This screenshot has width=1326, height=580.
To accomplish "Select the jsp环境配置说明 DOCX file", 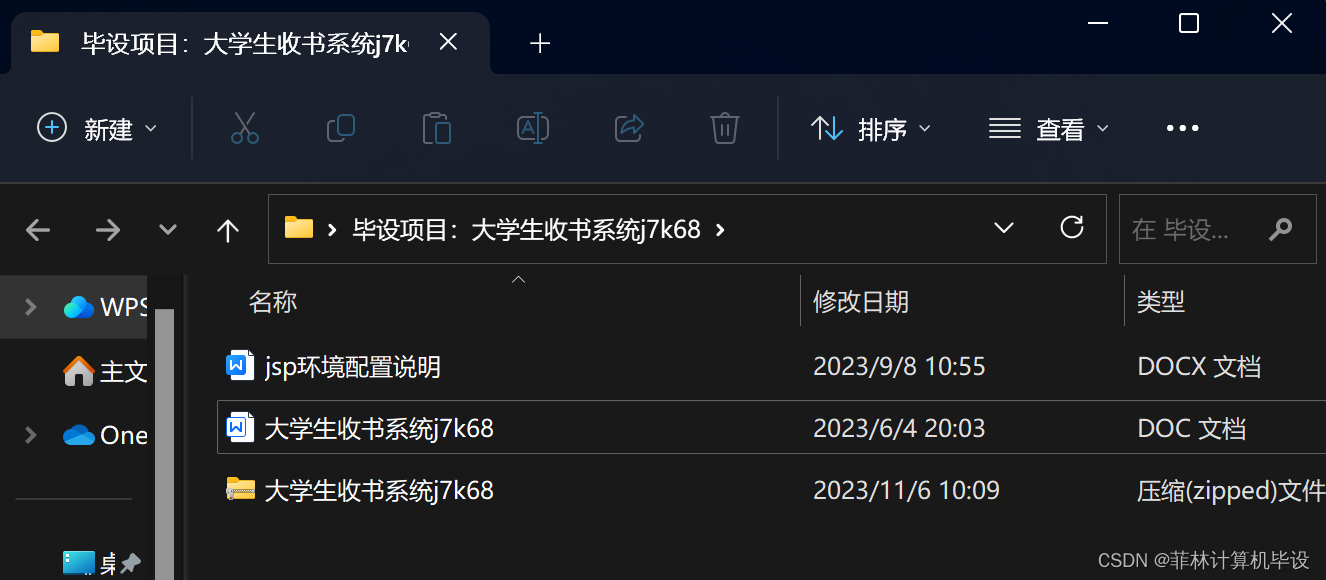I will (770, 367).
